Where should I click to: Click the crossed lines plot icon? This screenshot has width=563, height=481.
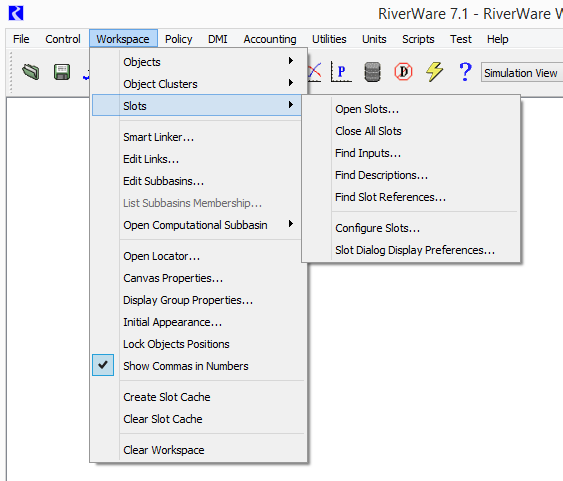tap(315, 72)
